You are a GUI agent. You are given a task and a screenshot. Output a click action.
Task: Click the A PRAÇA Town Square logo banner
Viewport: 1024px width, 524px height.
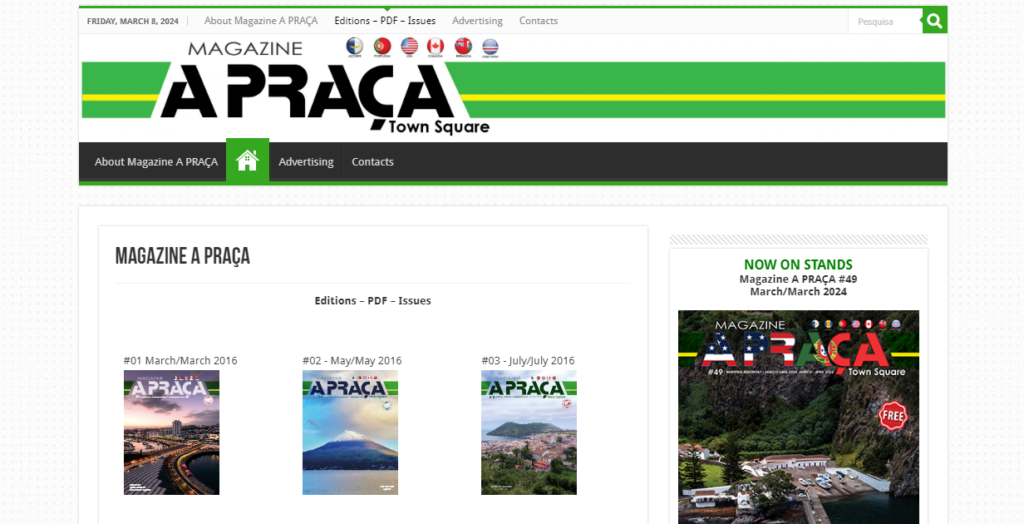tap(513, 87)
